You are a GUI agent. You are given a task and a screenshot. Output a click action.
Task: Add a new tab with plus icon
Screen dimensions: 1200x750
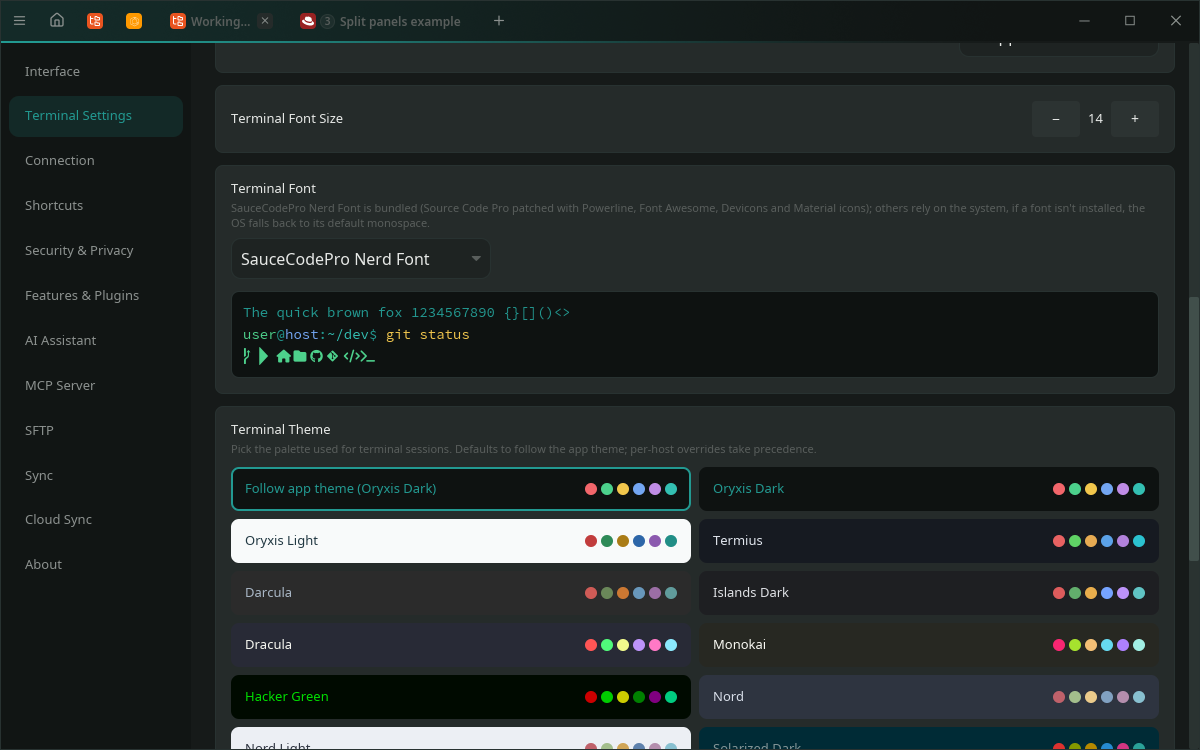[x=499, y=21]
